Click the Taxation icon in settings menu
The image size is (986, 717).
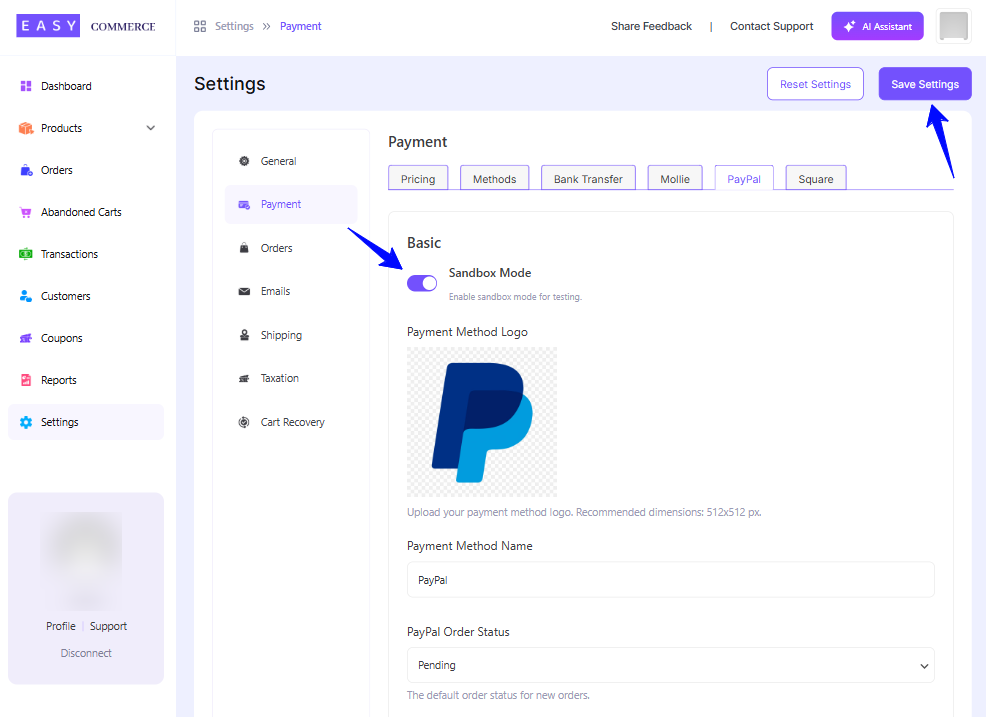pyautogui.click(x=244, y=378)
